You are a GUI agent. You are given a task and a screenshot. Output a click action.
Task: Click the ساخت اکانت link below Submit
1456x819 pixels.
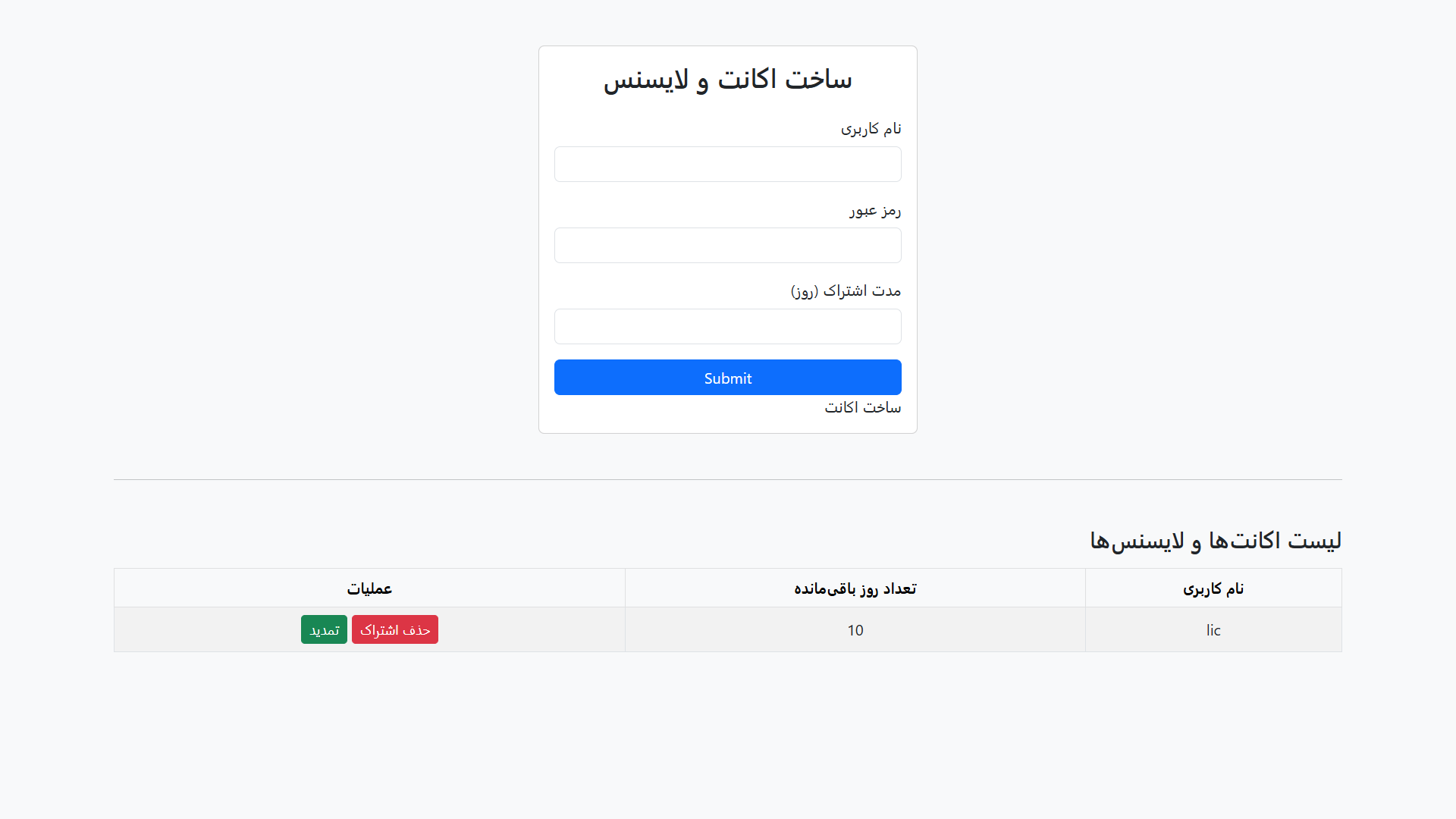[x=862, y=407]
